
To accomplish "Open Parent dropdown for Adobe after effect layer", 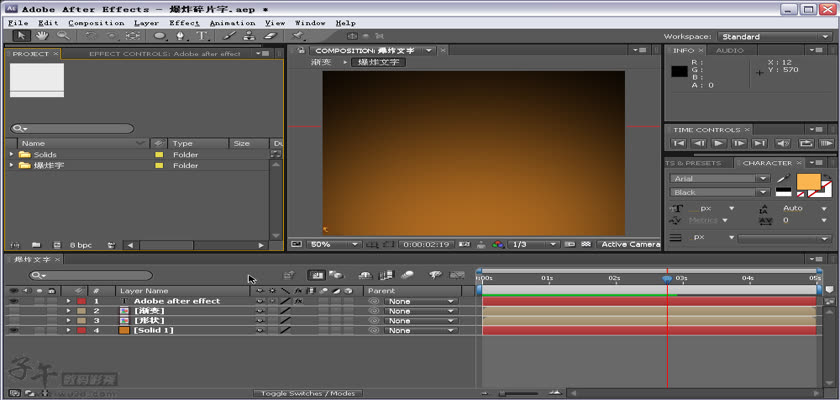I will pos(421,301).
